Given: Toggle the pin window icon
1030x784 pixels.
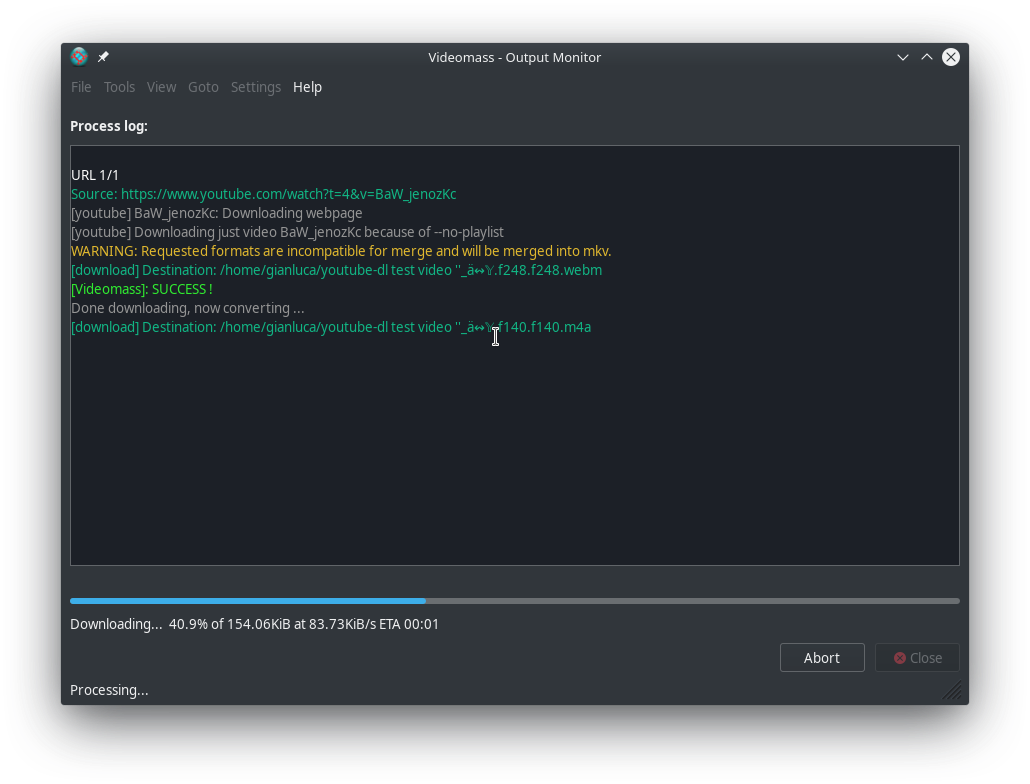Looking at the screenshot, I should click(103, 57).
